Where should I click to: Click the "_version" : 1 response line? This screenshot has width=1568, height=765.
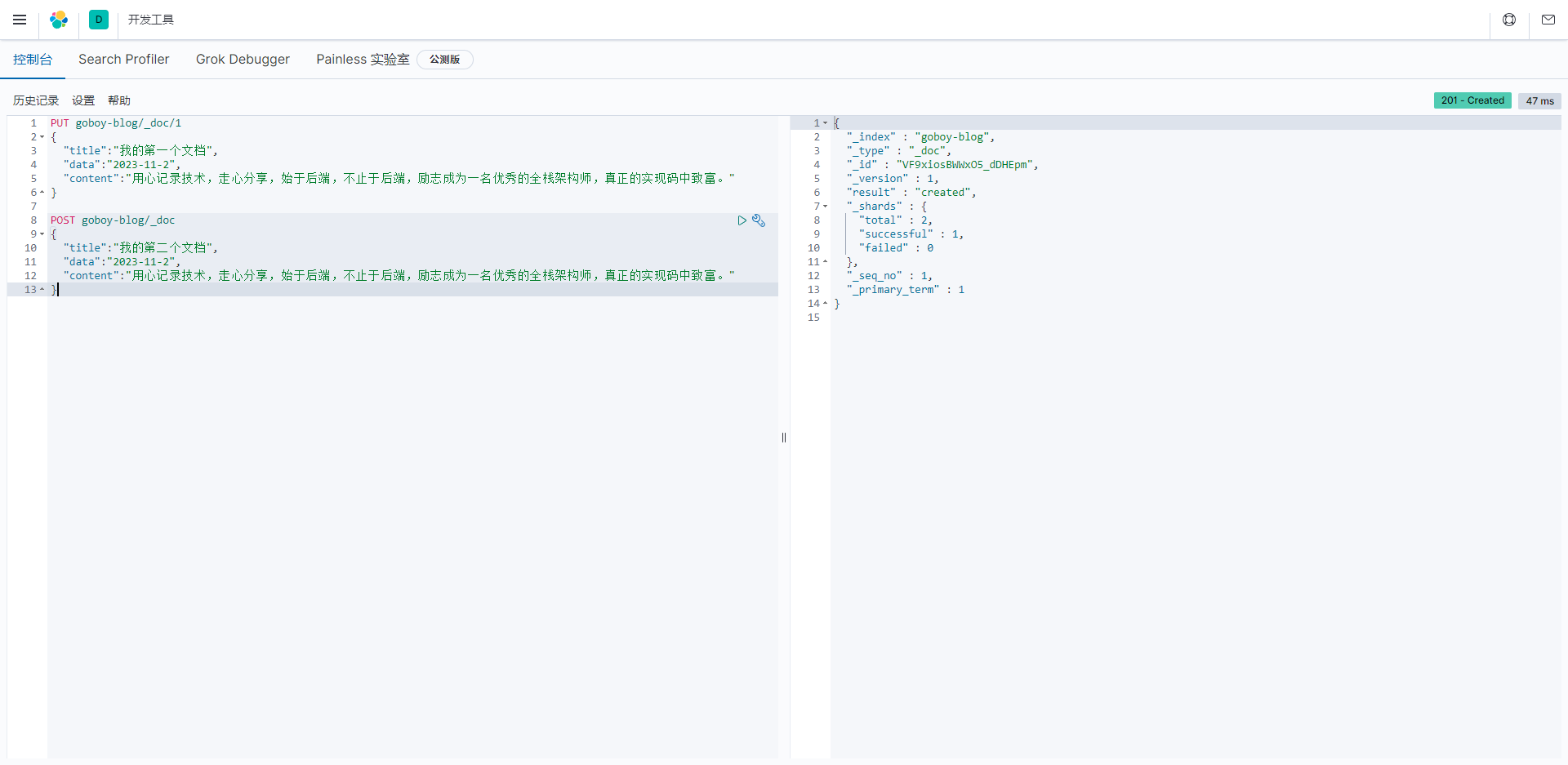(x=893, y=179)
